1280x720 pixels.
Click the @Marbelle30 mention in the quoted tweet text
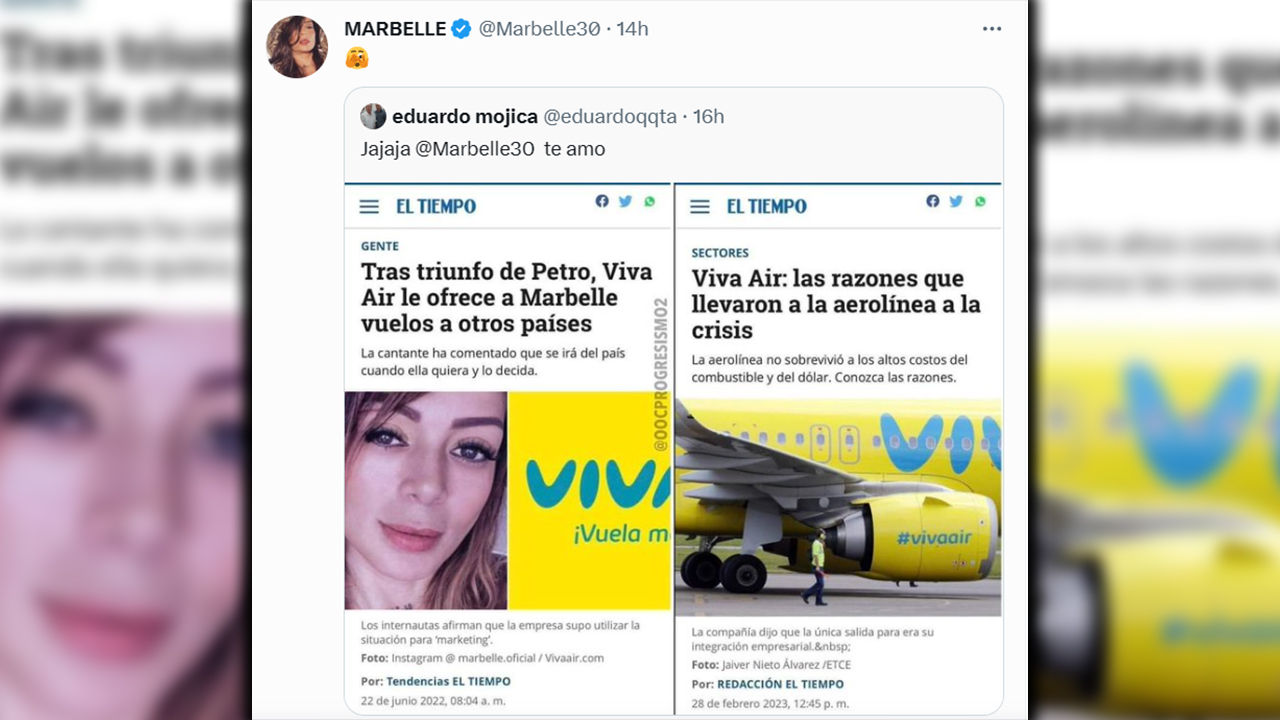point(475,149)
